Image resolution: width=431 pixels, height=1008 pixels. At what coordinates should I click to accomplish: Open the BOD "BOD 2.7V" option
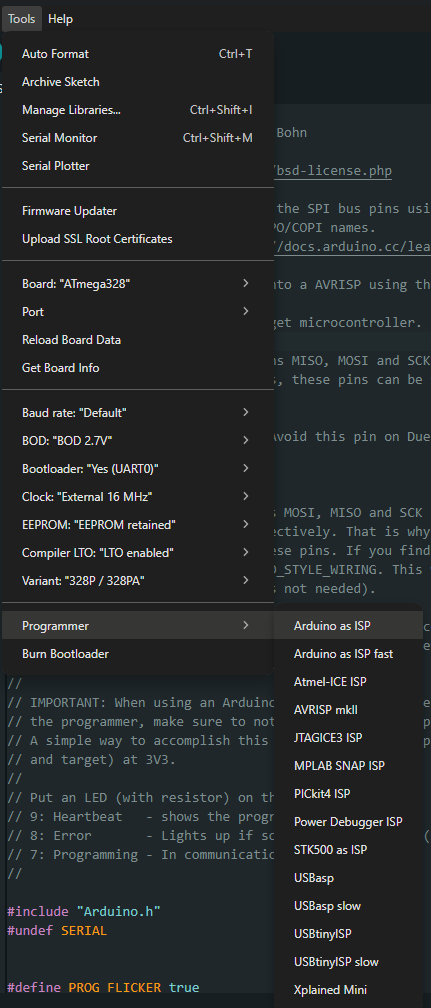tap(138, 440)
